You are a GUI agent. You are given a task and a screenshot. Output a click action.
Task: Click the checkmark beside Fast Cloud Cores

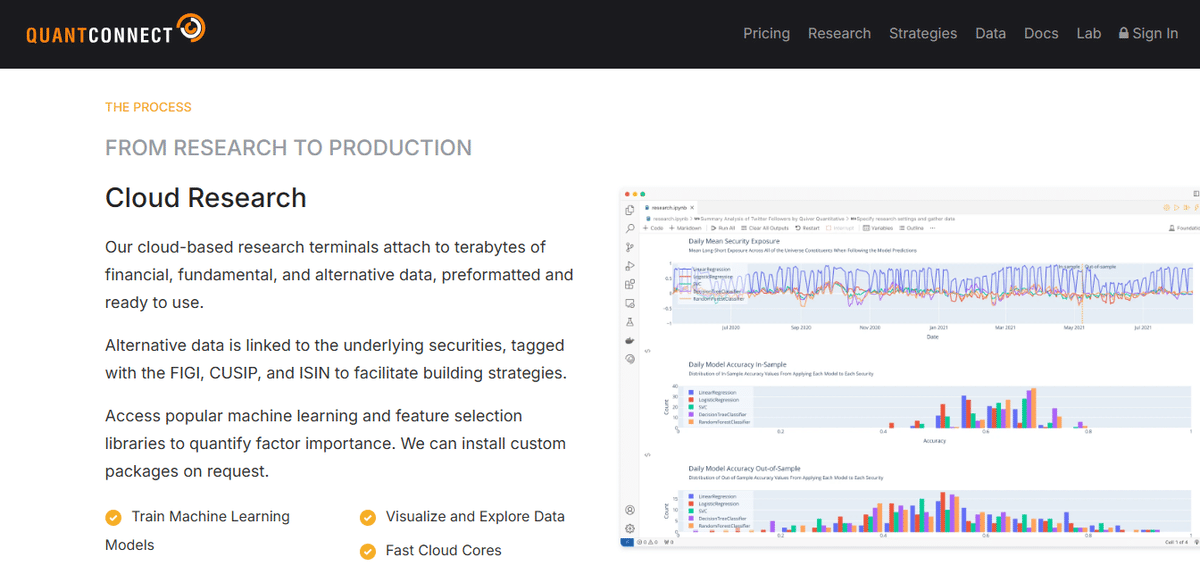tap(367, 551)
